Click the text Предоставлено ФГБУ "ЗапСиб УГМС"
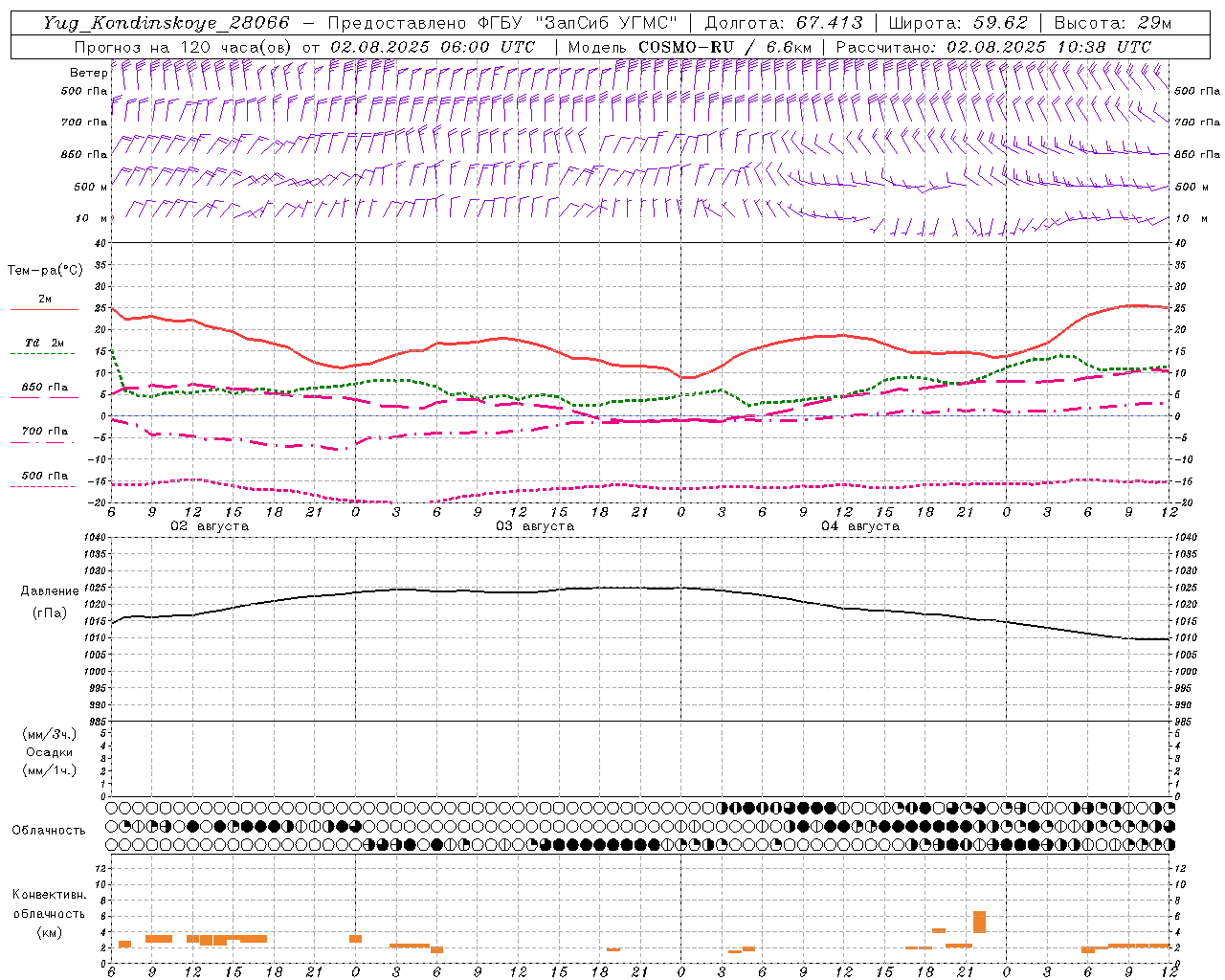1225x980 pixels. click(502, 23)
